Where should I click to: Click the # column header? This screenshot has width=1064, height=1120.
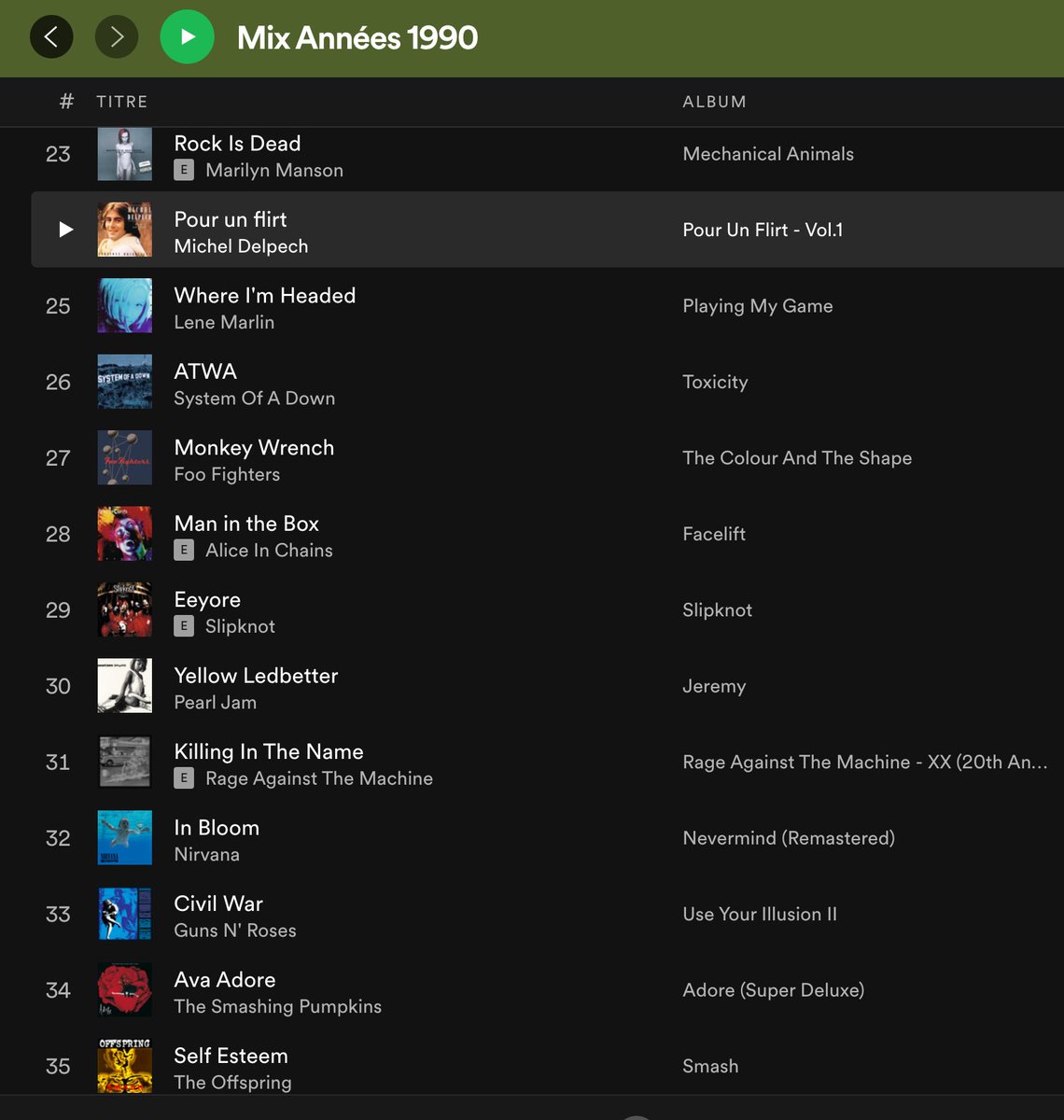pos(66,102)
